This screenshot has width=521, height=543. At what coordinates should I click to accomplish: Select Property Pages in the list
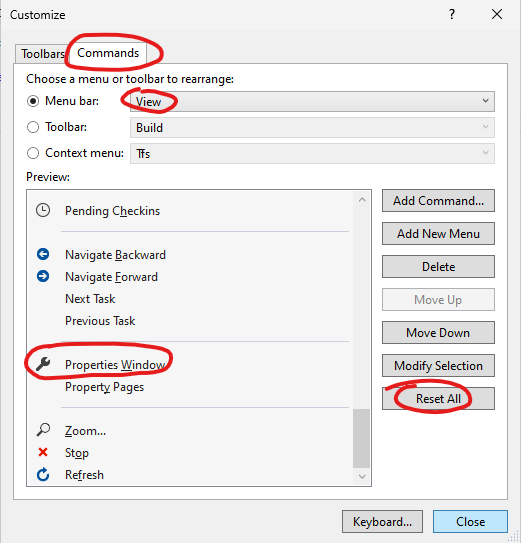[x=104, y=387]
